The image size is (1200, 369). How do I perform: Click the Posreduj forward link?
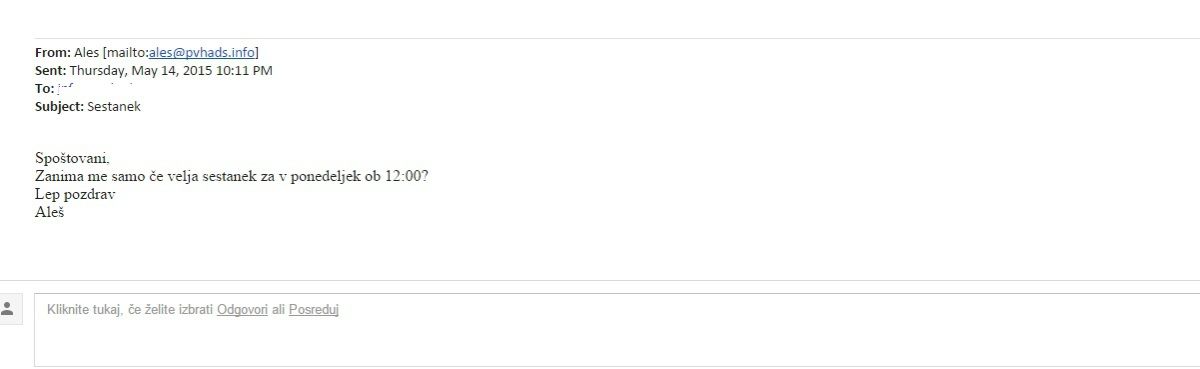(x=314, y=310)
